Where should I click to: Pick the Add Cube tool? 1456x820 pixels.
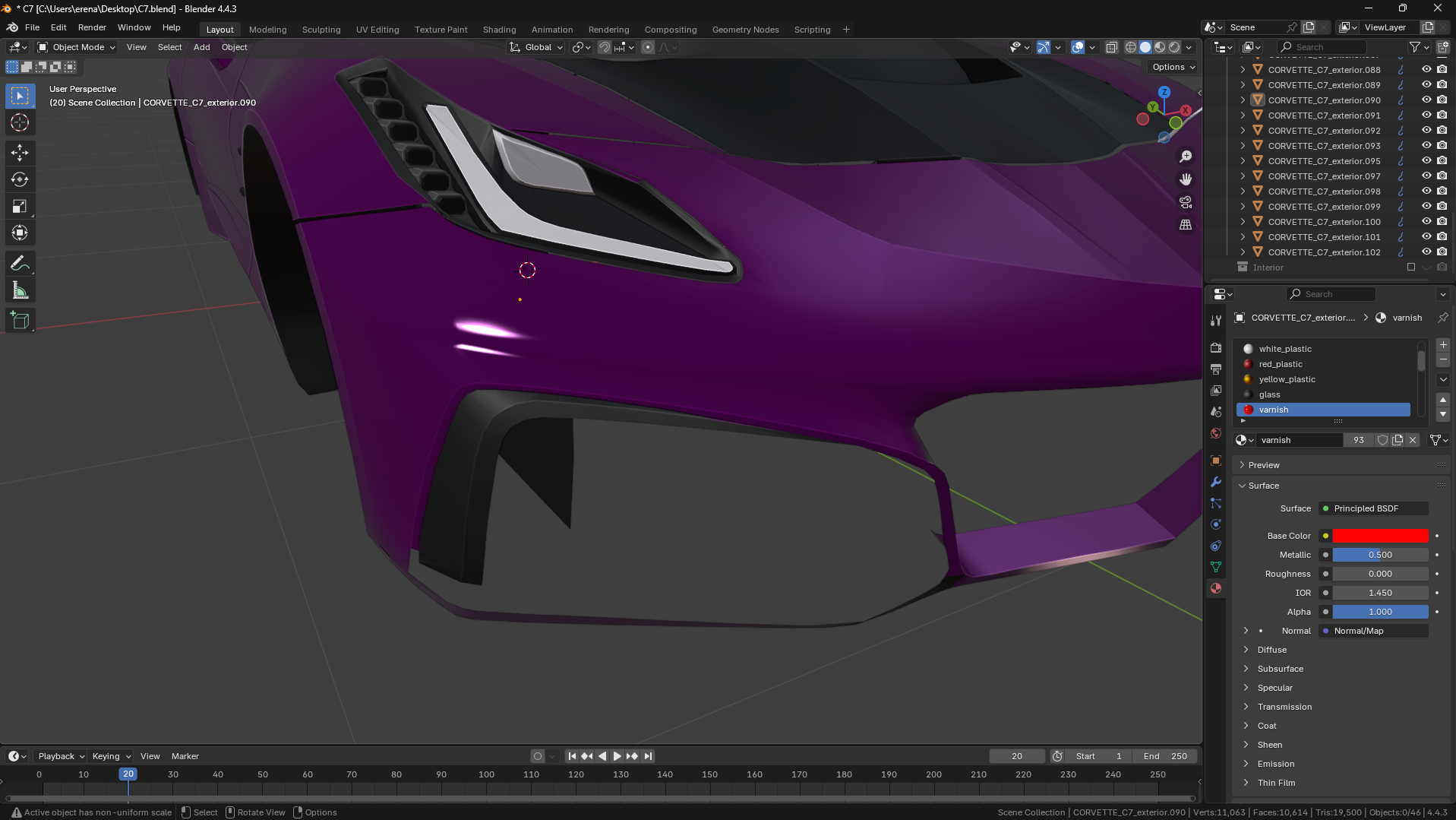(20, 321)
